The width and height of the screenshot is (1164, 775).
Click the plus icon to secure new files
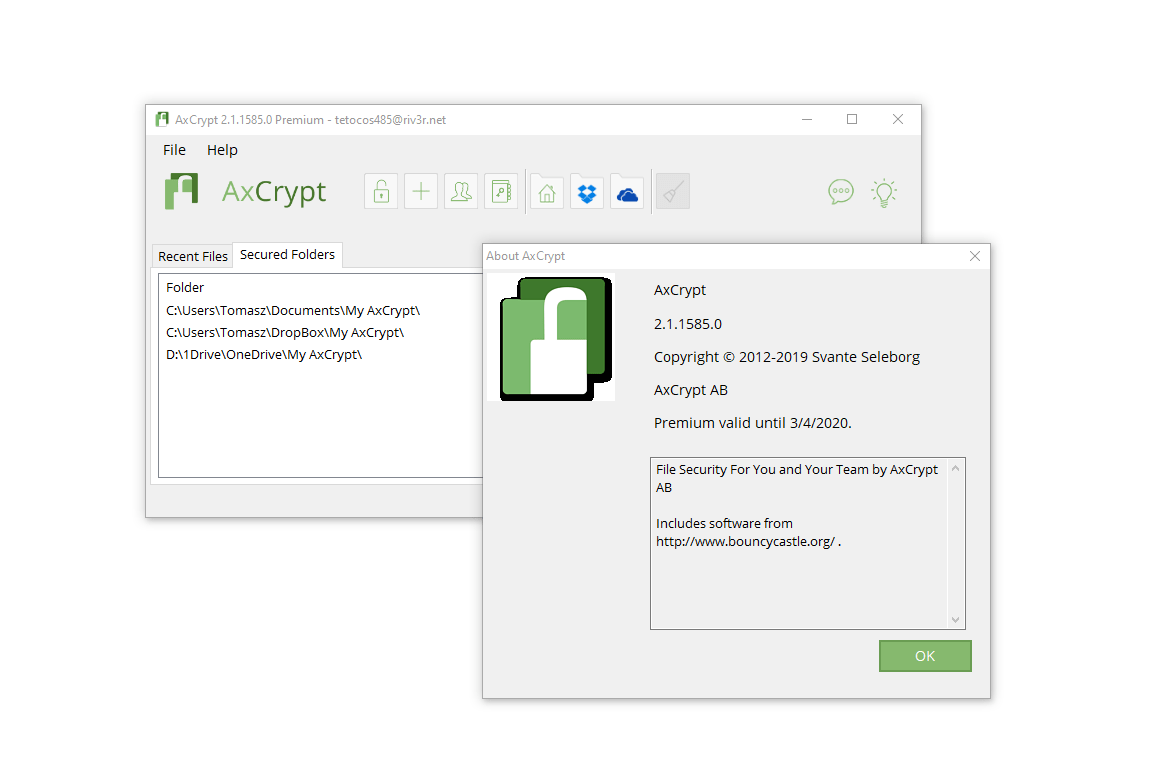pyautogui.click(x=421, y=191)
